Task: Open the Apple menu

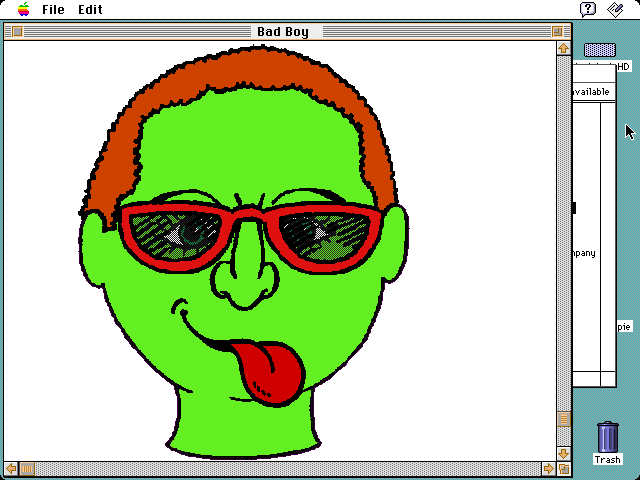Action: pos(23,9)
